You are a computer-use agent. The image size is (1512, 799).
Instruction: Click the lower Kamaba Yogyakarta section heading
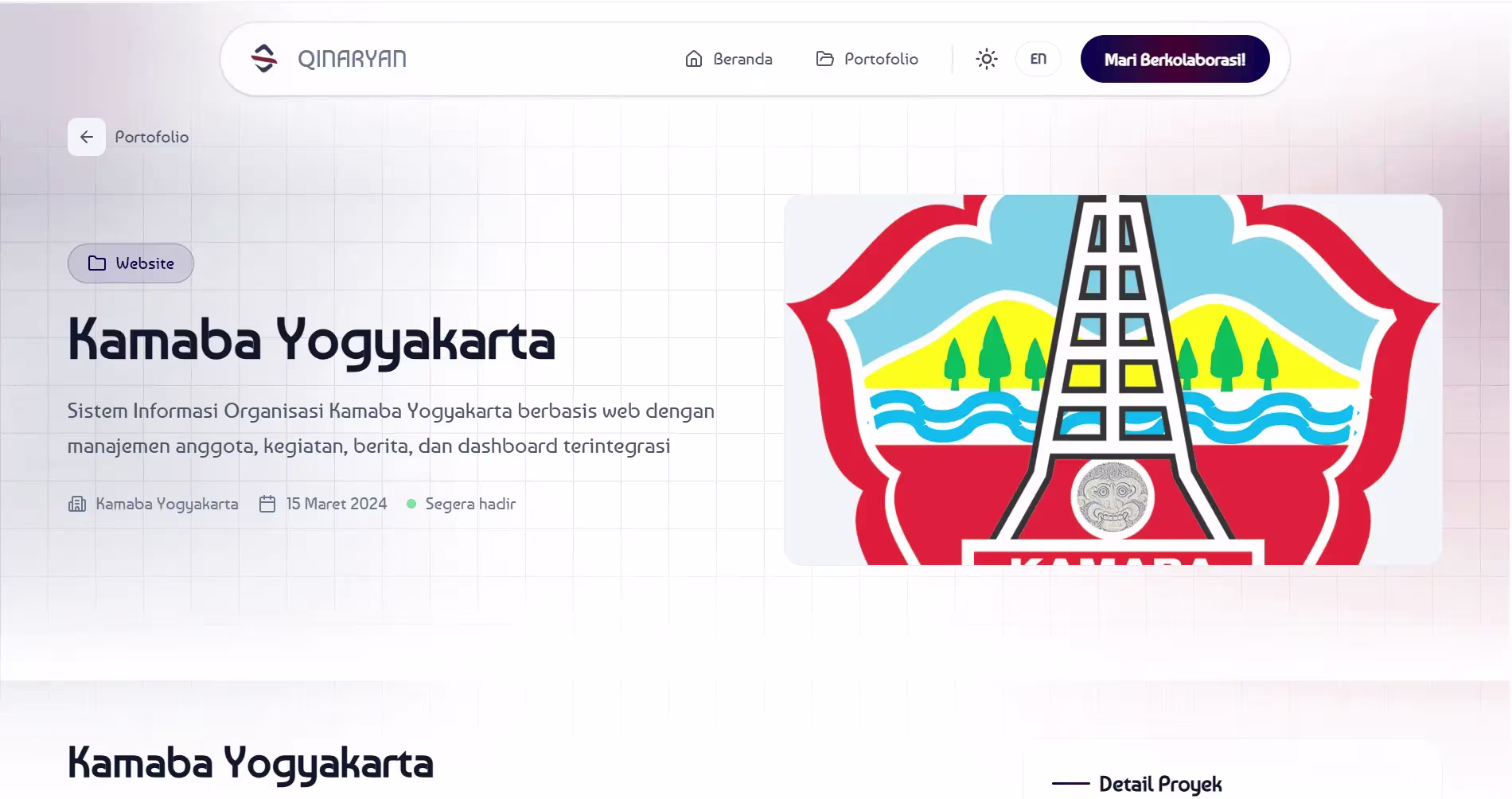[x=251, y=762]
